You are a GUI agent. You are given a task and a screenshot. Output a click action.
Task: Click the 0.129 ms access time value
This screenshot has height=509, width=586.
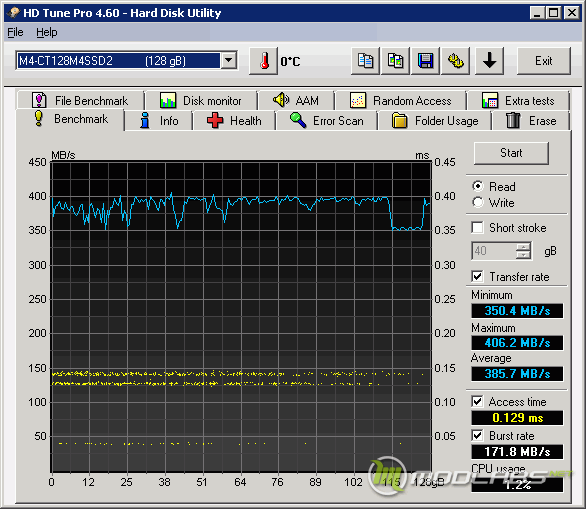point(517,418)
